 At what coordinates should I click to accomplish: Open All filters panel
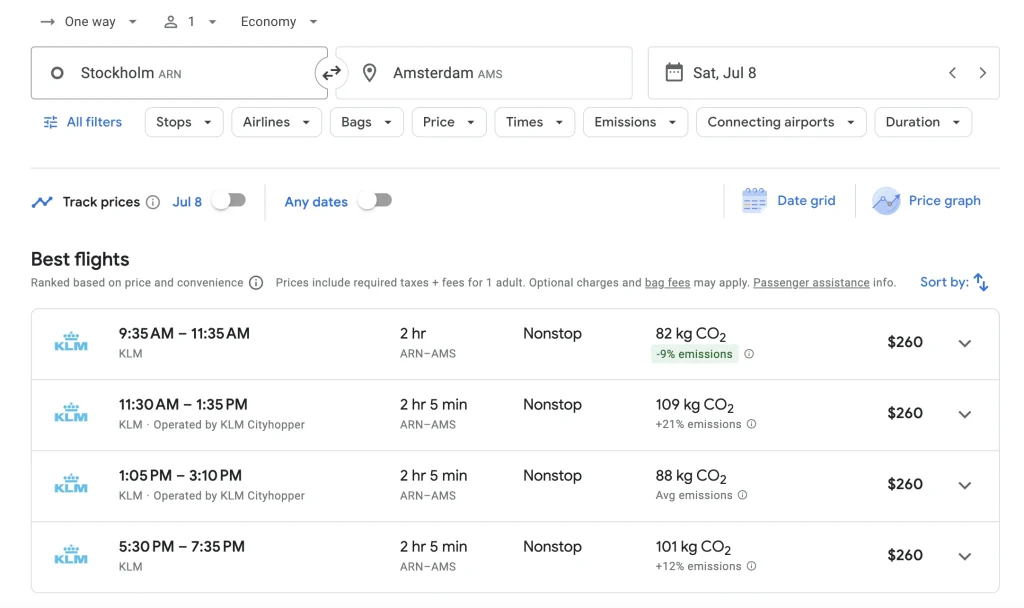83,122
